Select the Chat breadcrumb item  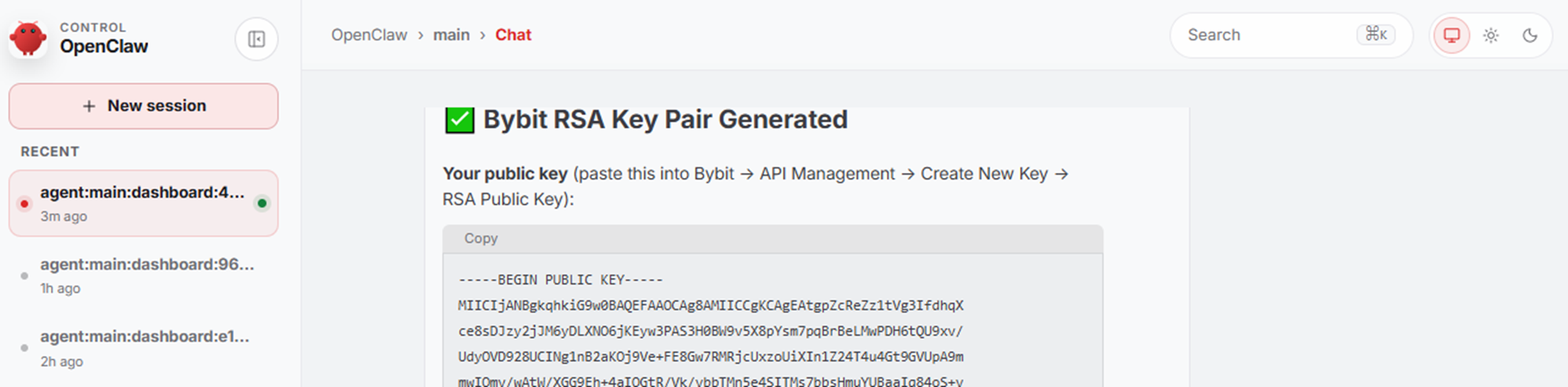click(x=514, y=35)
